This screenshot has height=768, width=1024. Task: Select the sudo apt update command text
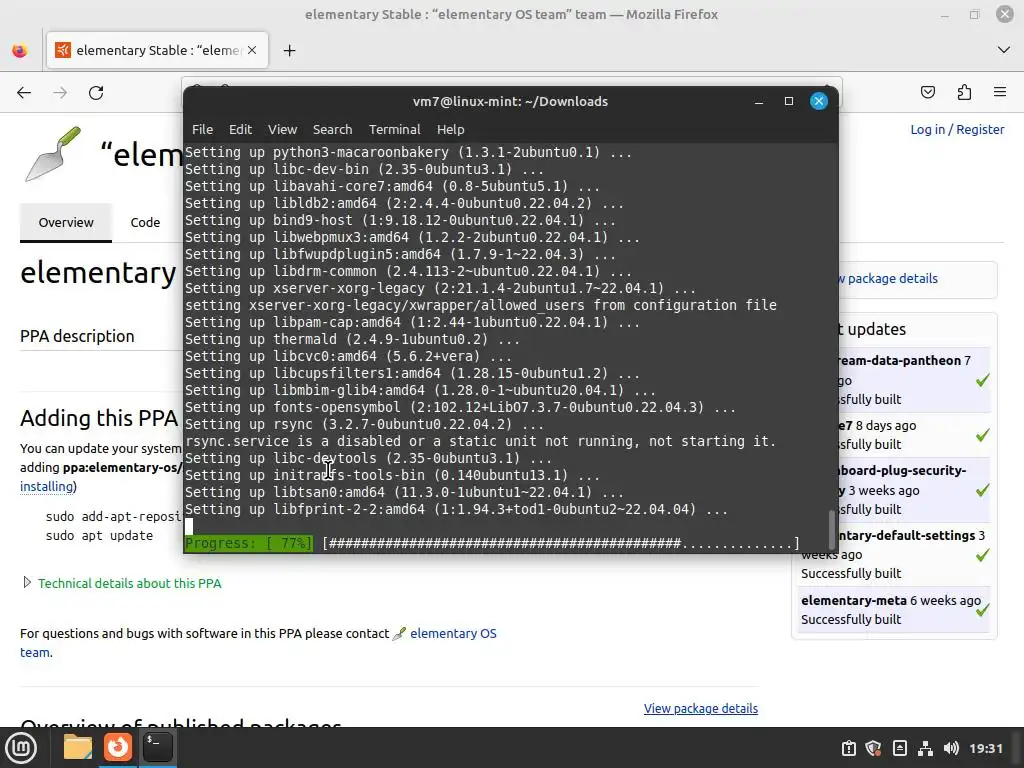(99, 536)
